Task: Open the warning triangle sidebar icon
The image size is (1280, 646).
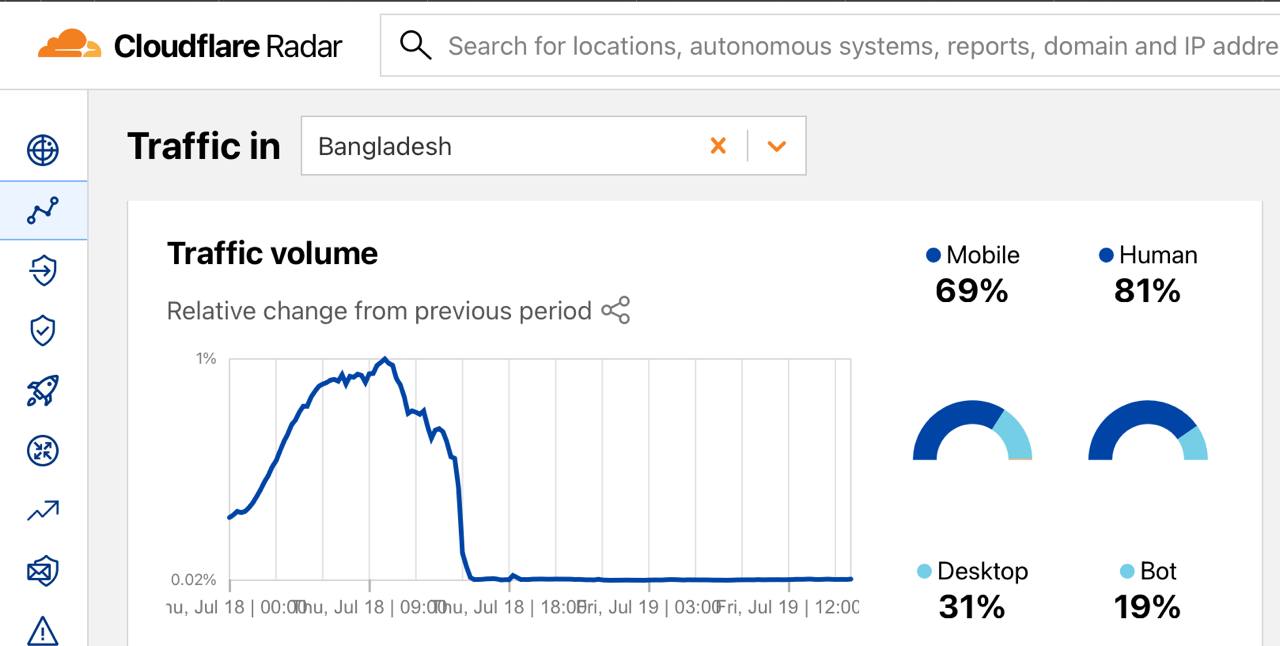Action: (43, 631)
